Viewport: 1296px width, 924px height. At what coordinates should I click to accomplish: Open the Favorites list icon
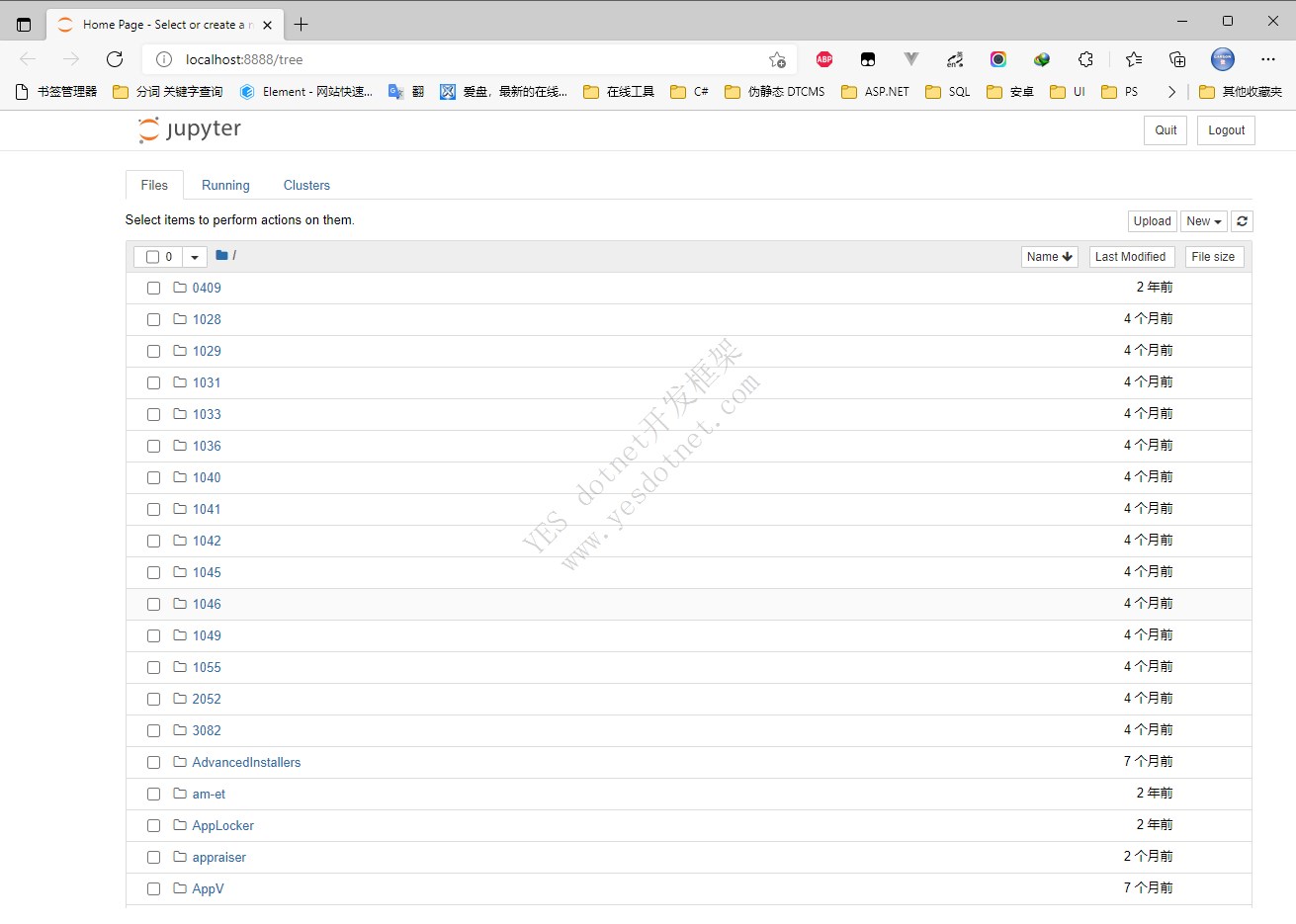1134,59
